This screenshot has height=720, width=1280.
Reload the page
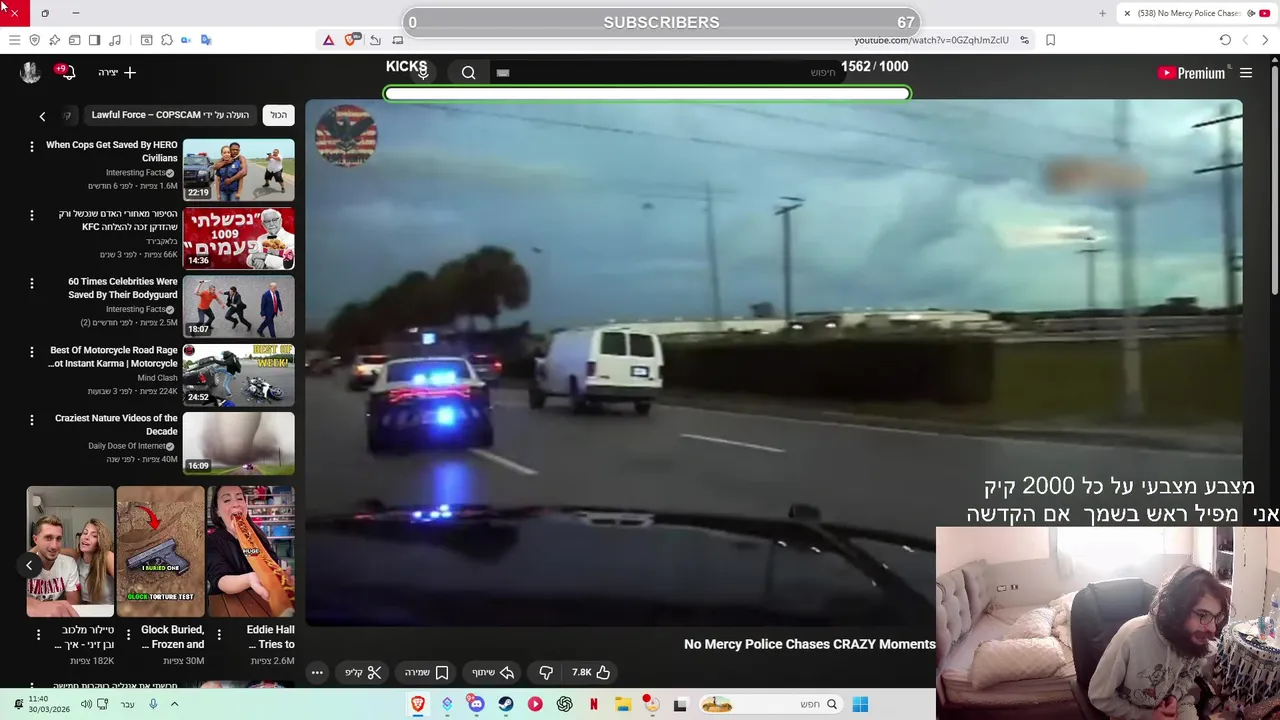click(1225, 40)
